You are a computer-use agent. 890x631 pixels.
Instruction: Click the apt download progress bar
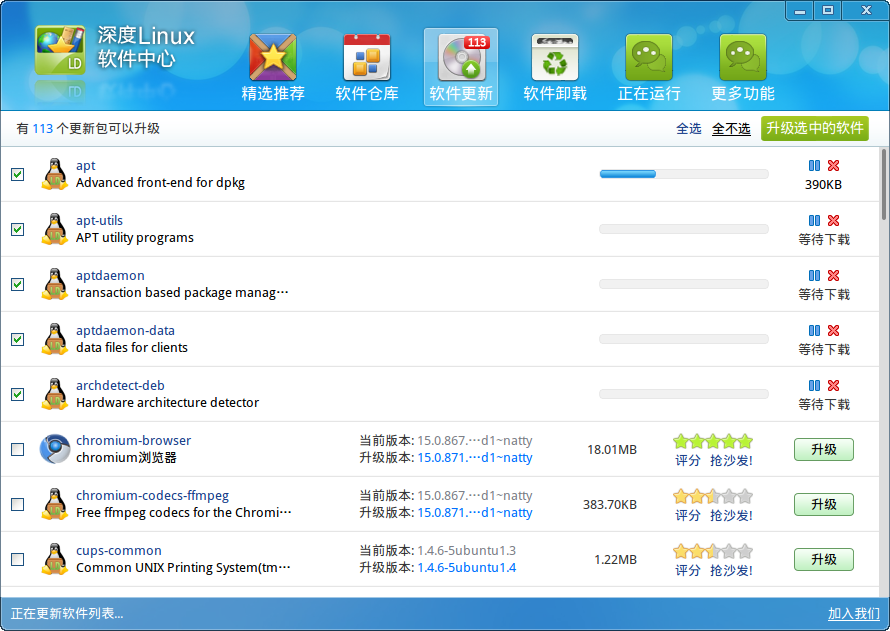(x=684, y=174)
